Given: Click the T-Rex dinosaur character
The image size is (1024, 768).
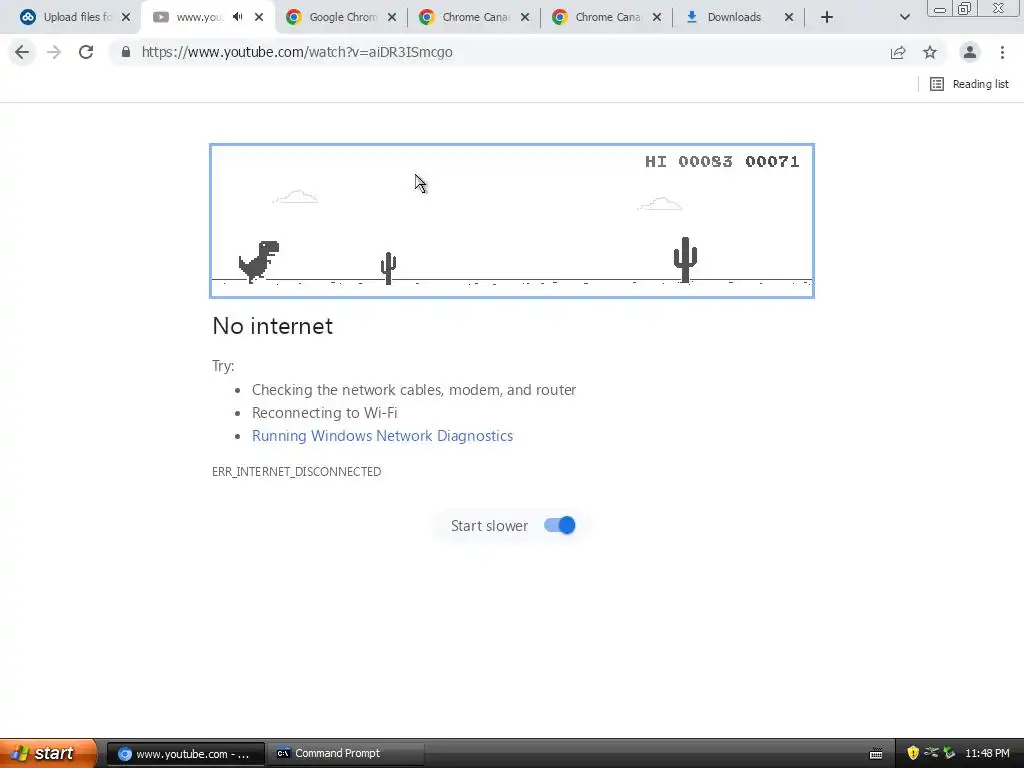Looking at the screenshot, I should pos(259,261).
